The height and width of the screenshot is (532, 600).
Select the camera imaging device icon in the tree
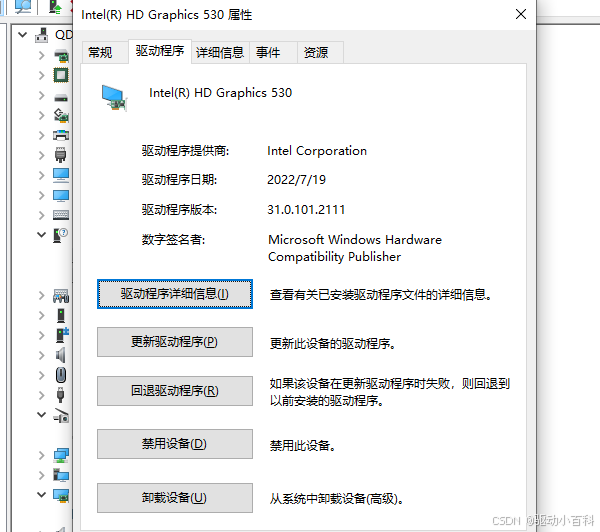click(61, 415)
